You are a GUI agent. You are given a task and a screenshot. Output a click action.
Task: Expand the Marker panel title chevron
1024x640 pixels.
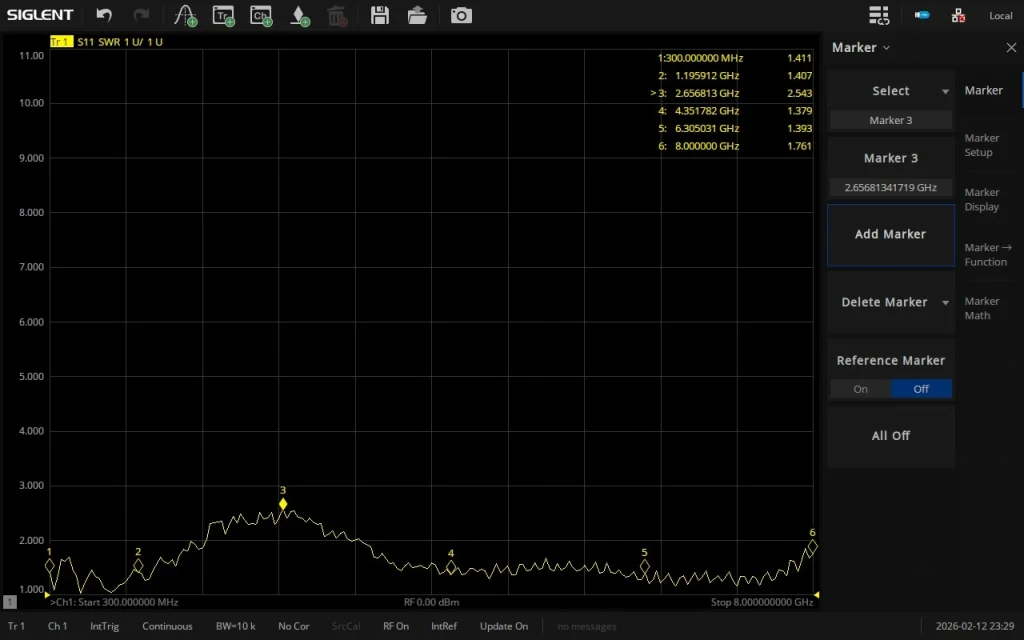click(x=886, y=48)
